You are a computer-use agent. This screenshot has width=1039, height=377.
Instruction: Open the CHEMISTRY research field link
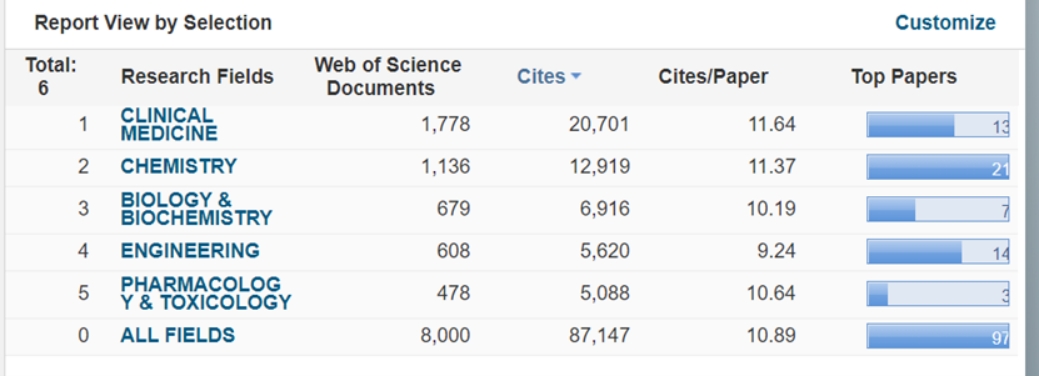(x=179, y=166)
